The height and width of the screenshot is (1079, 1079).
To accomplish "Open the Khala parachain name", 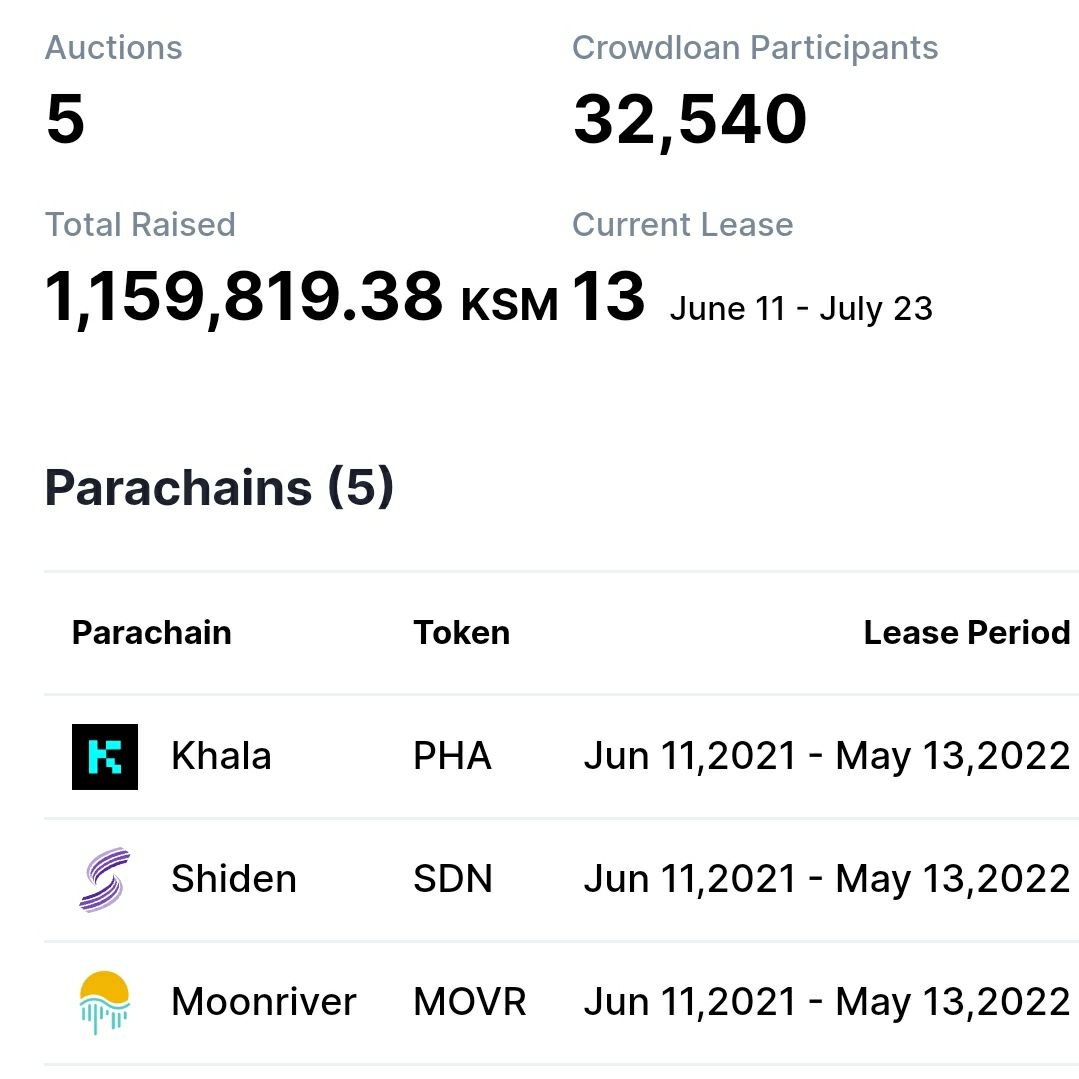I will click(221, 756).
